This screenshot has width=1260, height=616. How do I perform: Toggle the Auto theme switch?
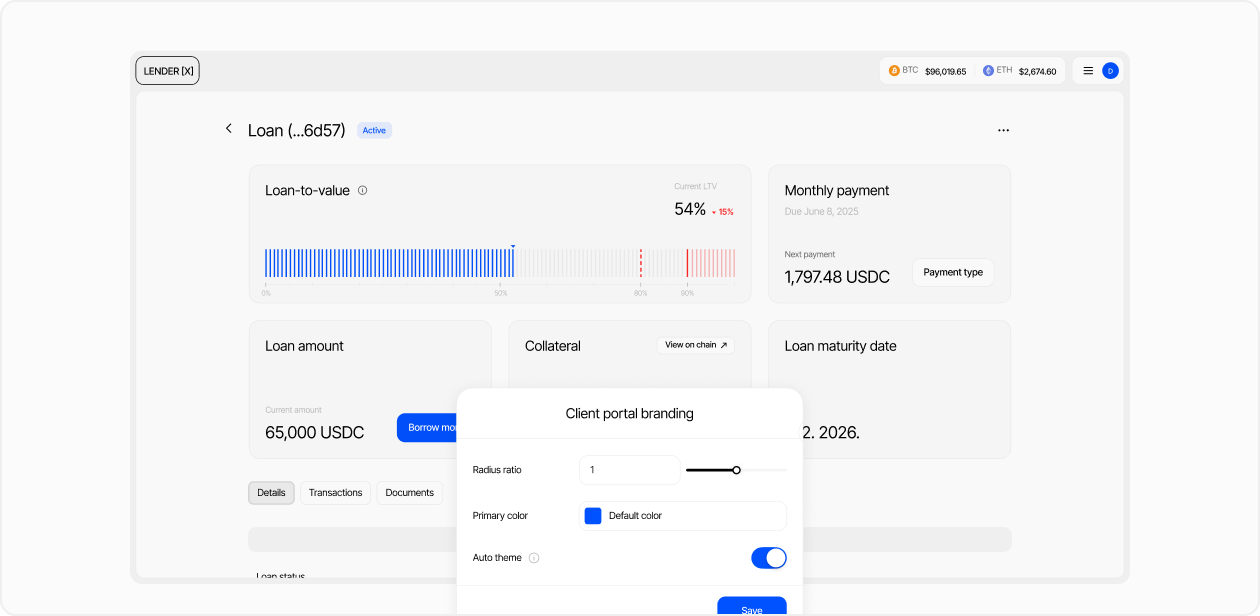(x=769, y=558)
